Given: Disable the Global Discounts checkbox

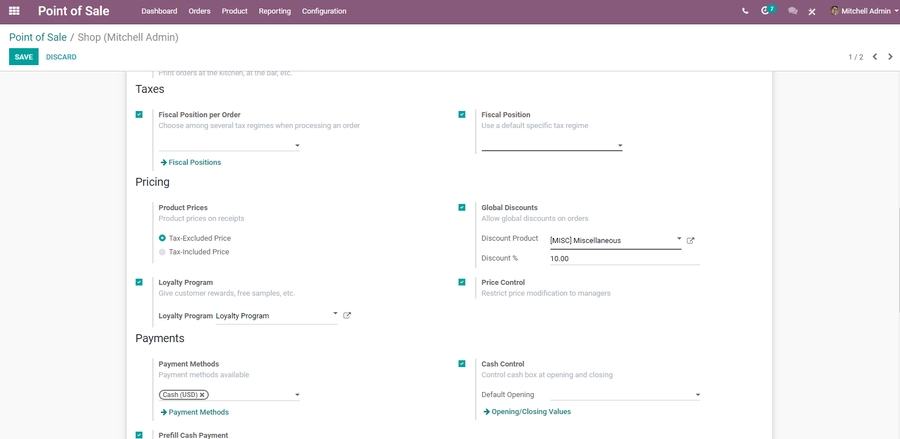Looking at the screenshot, I should pyautogui.click(x=462, y=208).
